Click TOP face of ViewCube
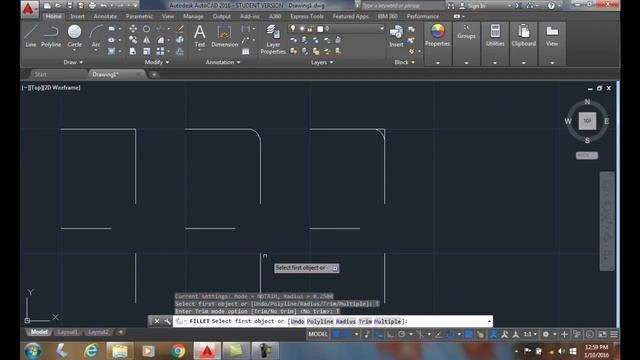This screenshot has width=640, height=360. pos(587,121)
